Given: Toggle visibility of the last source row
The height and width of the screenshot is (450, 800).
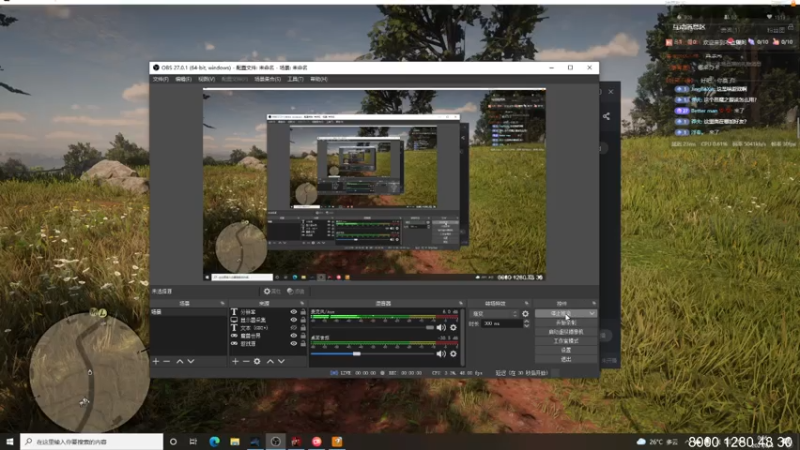Looking at the screenshot, I should (293, 344).
